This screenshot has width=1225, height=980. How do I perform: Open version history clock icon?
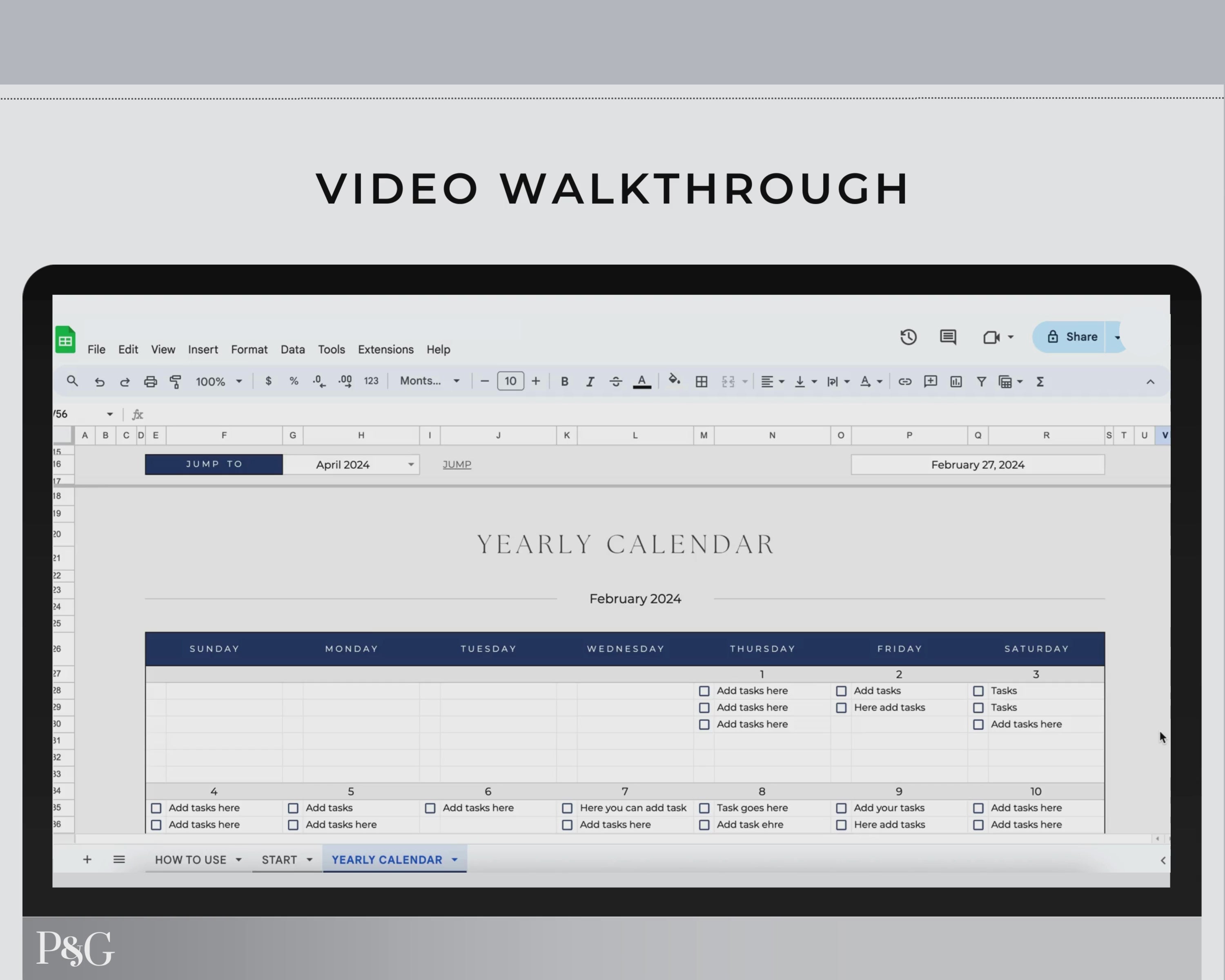point(908,337)
